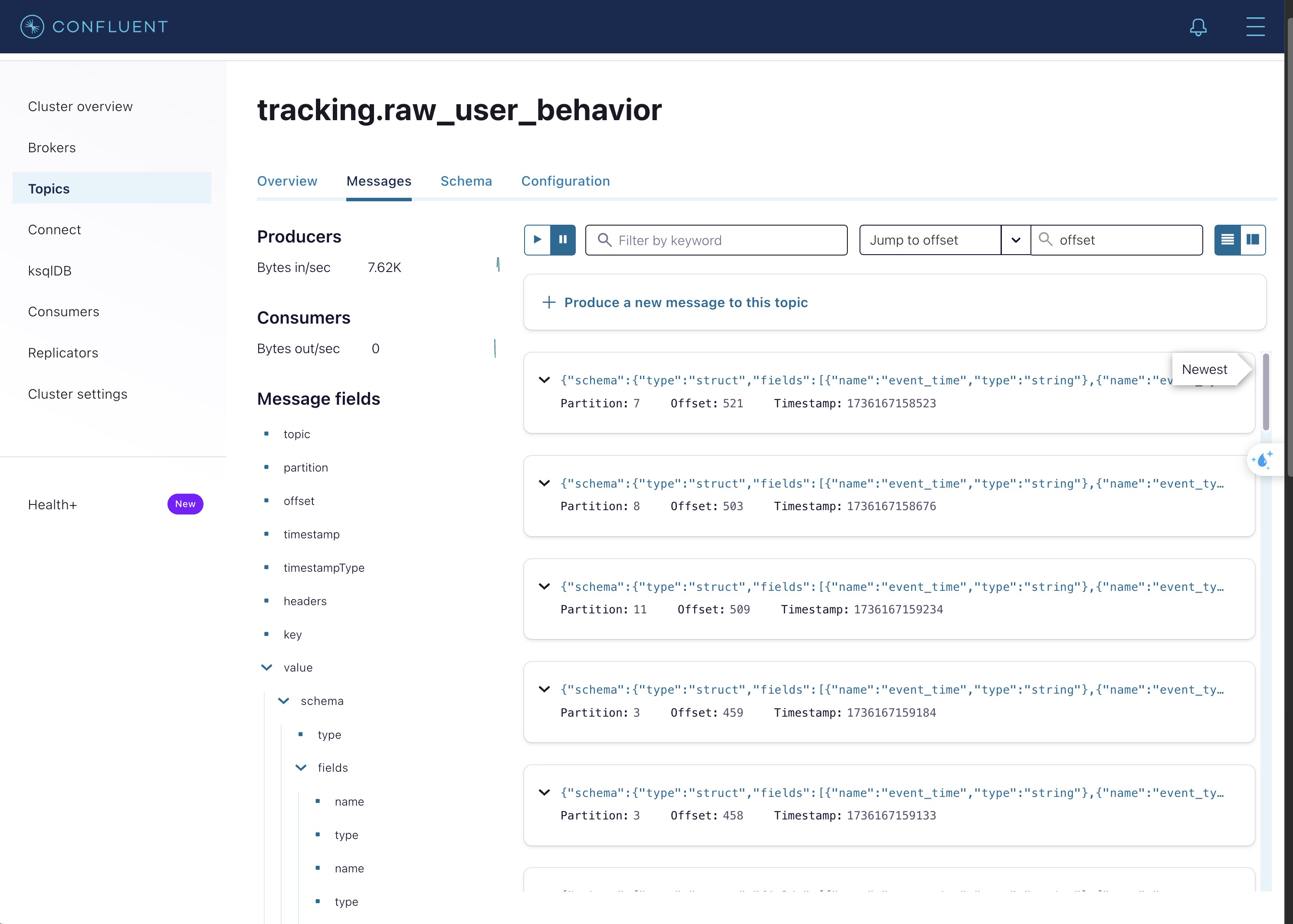Resume message streaming with play button

click(x=537, y=239)
